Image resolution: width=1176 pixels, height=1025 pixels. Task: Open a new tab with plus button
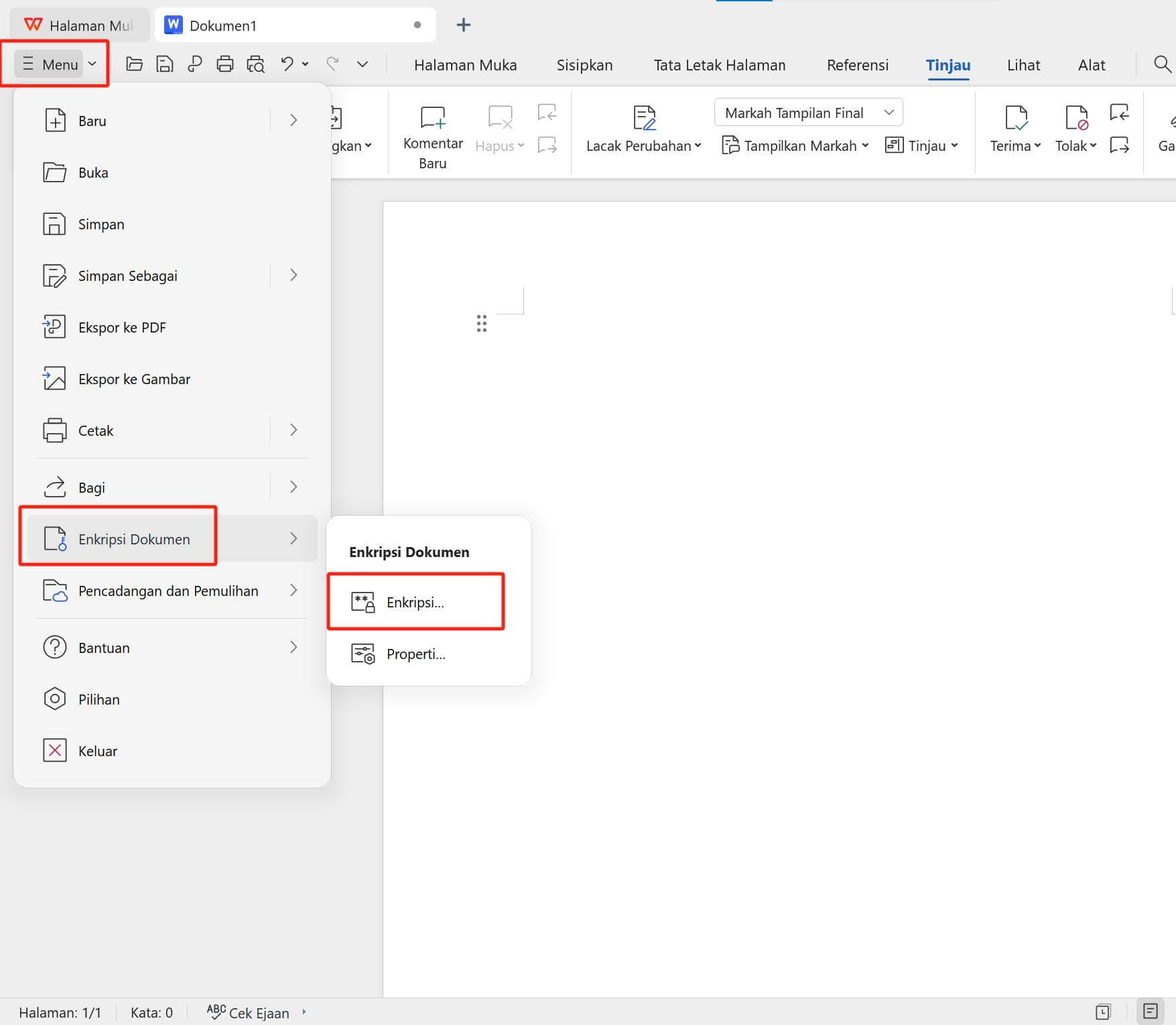(x=463, y=25)
